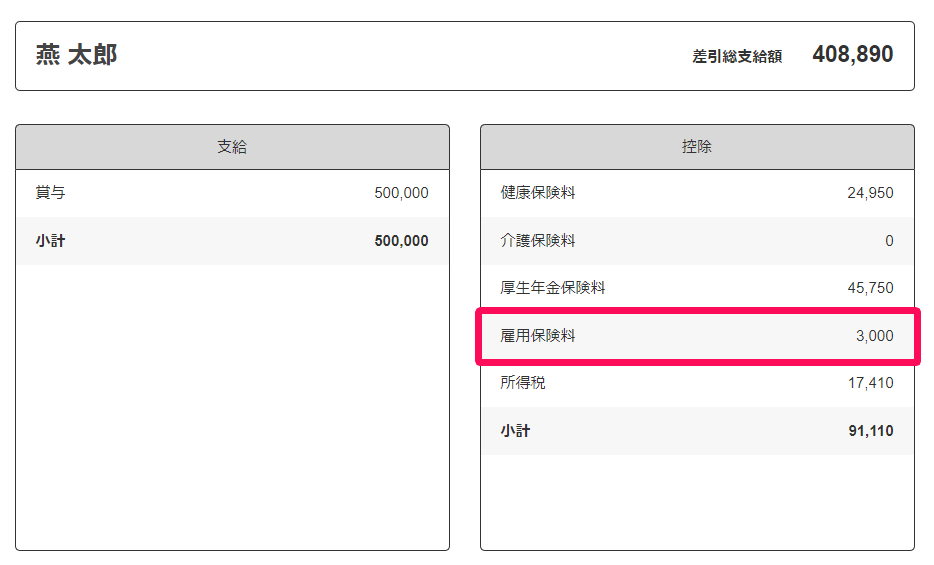Viewport: 934px width, 565px height.
Task: Select the 介護保険料 row label
Action: pyautogui.click(x=538, y=241)
